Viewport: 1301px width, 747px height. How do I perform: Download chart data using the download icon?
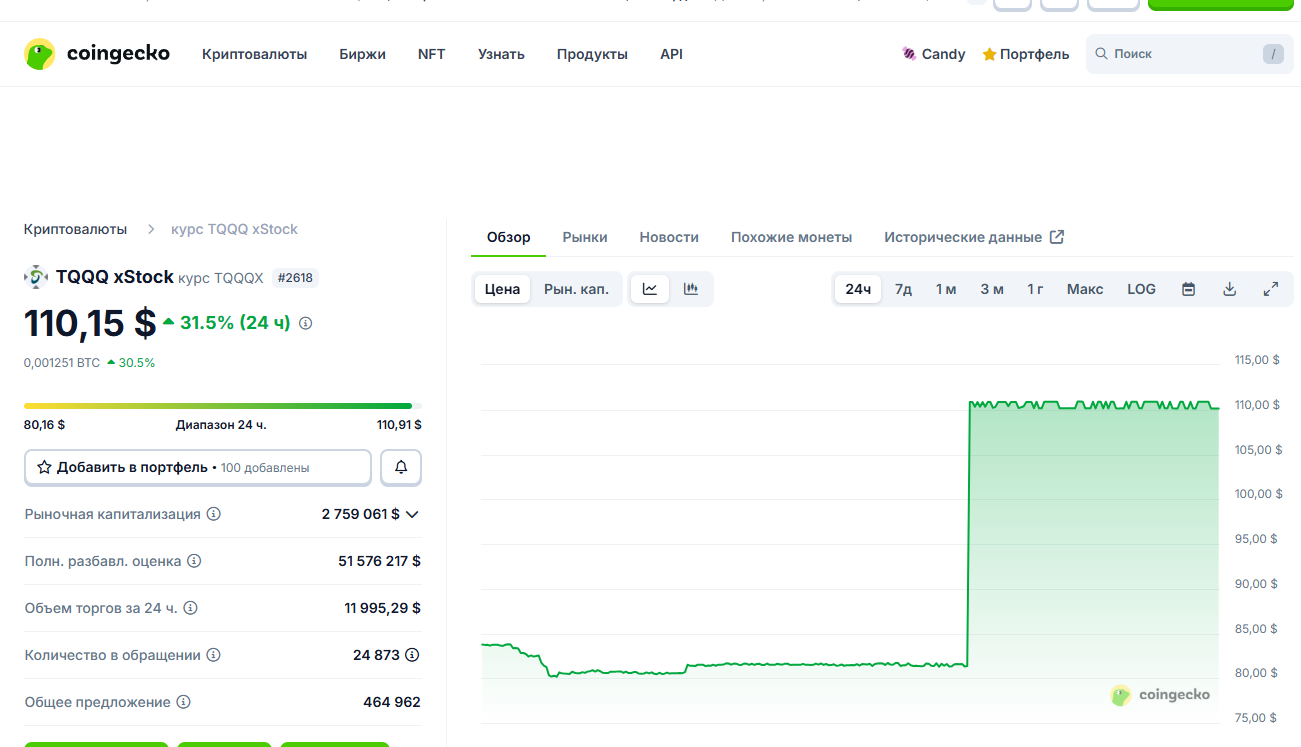pos(1230,289)
